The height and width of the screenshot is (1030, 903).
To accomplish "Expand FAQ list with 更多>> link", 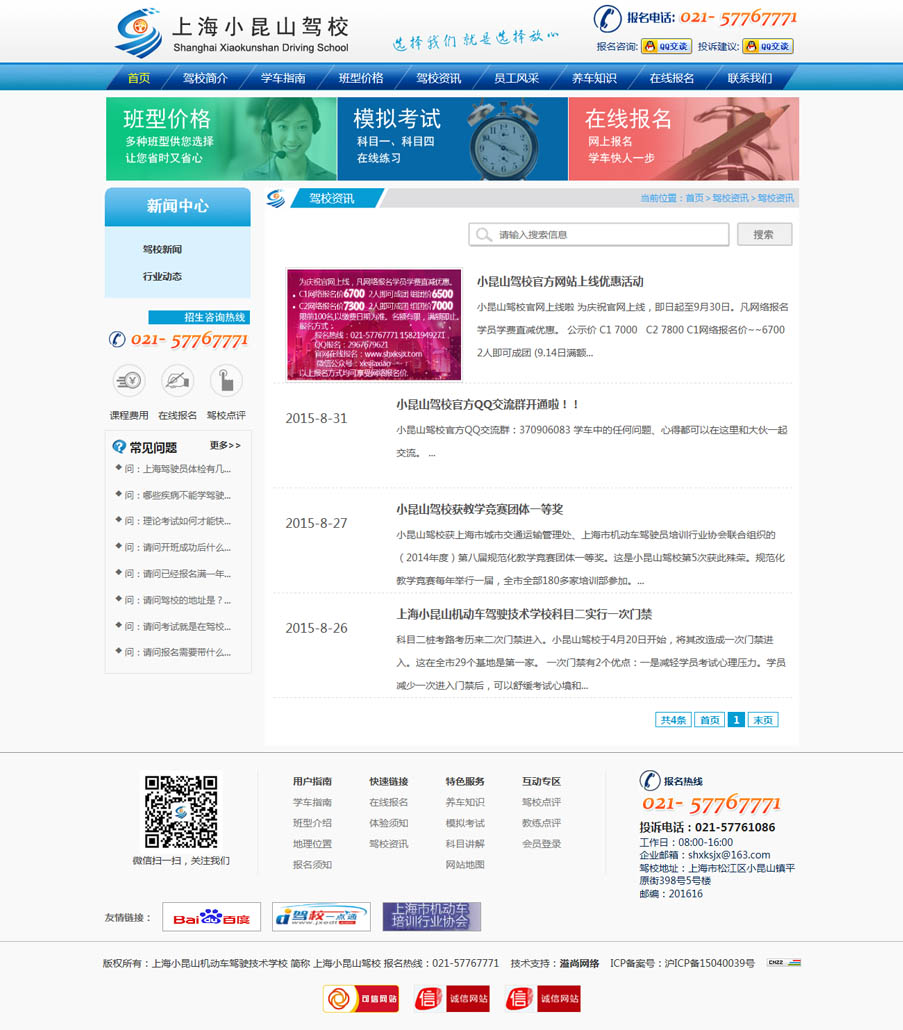I will tap(225, 445).
